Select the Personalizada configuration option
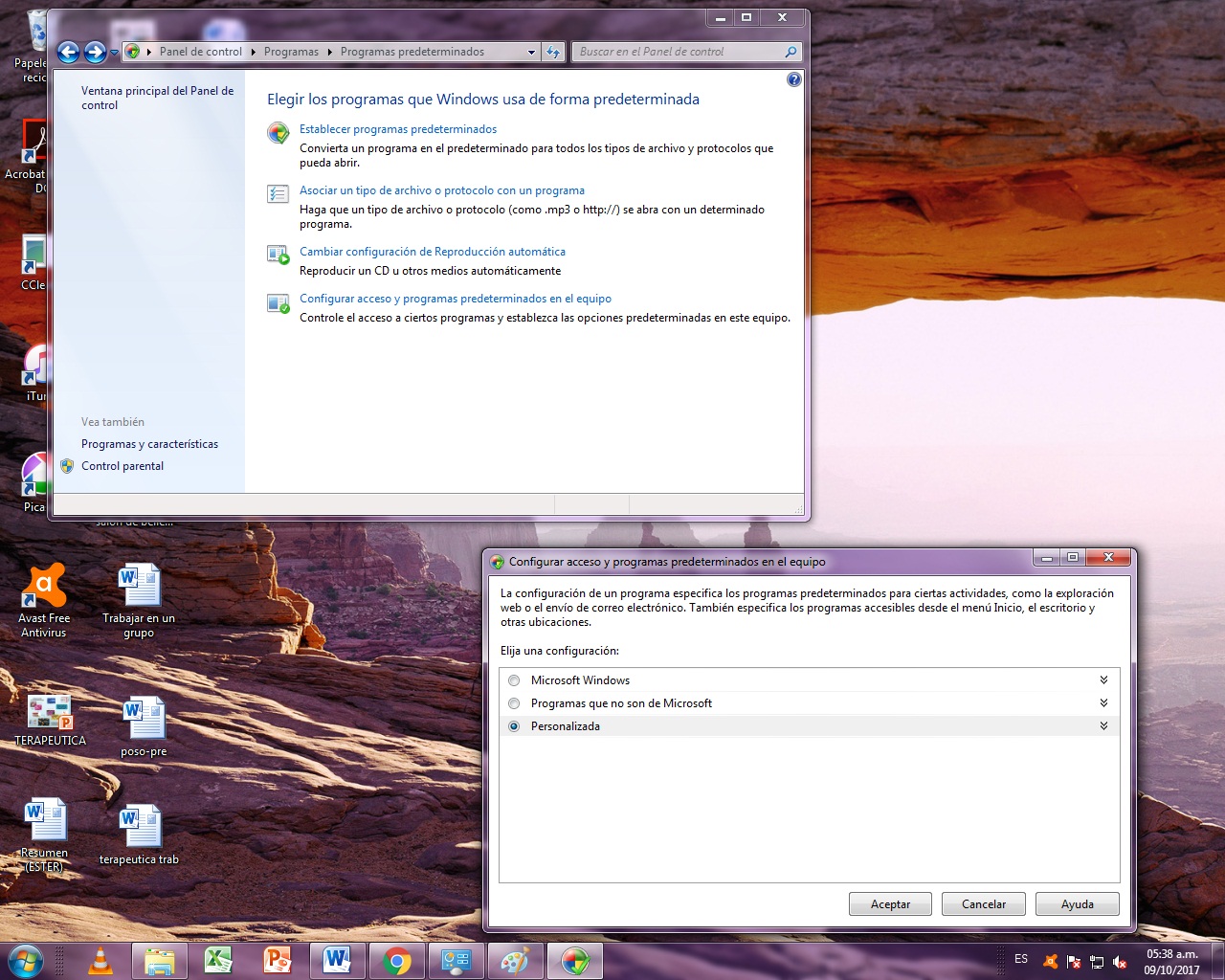The image size is (1225, 980). (514, 726)
